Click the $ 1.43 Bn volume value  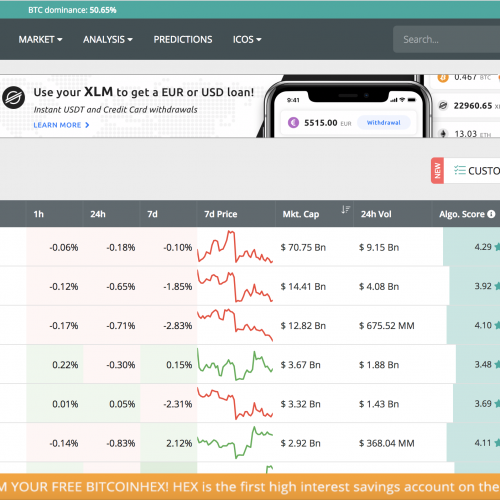point(379,404)
